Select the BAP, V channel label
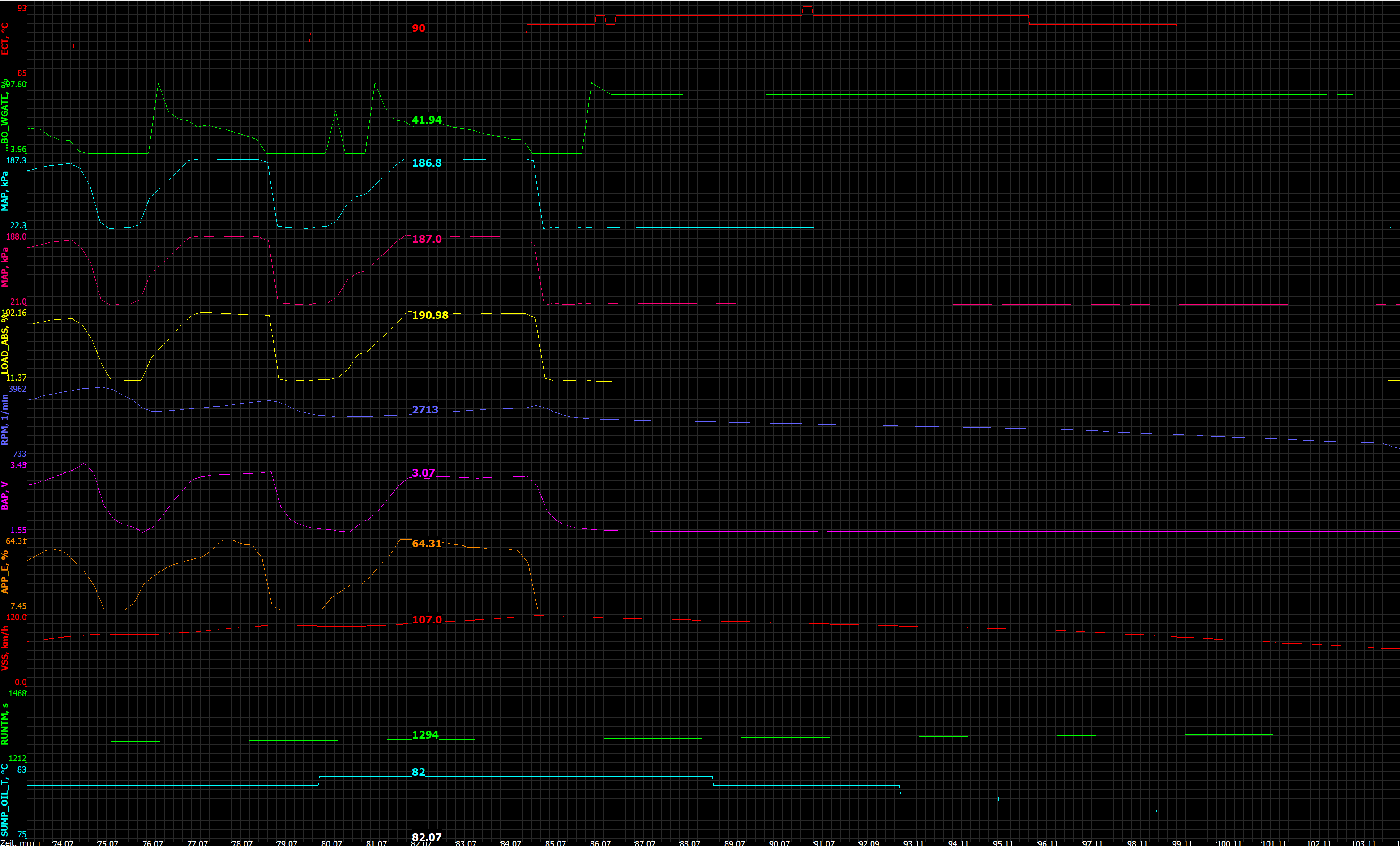Viewport: 1400px width, 846px height. tap(4, 496)
